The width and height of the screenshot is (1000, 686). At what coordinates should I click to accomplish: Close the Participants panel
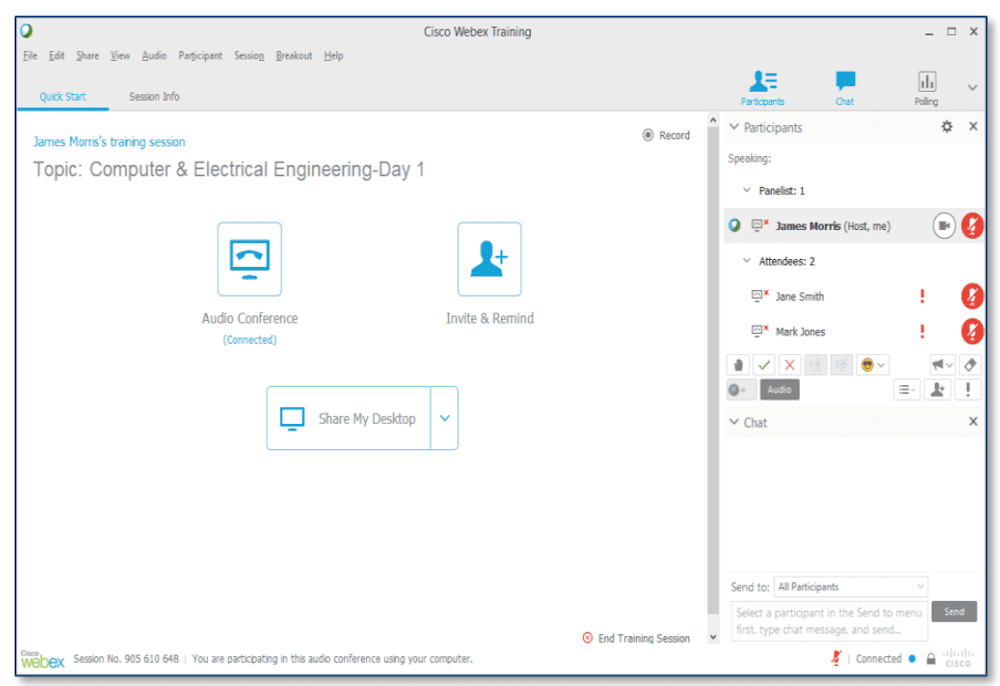pyautogui.click(x=973, y=126)
